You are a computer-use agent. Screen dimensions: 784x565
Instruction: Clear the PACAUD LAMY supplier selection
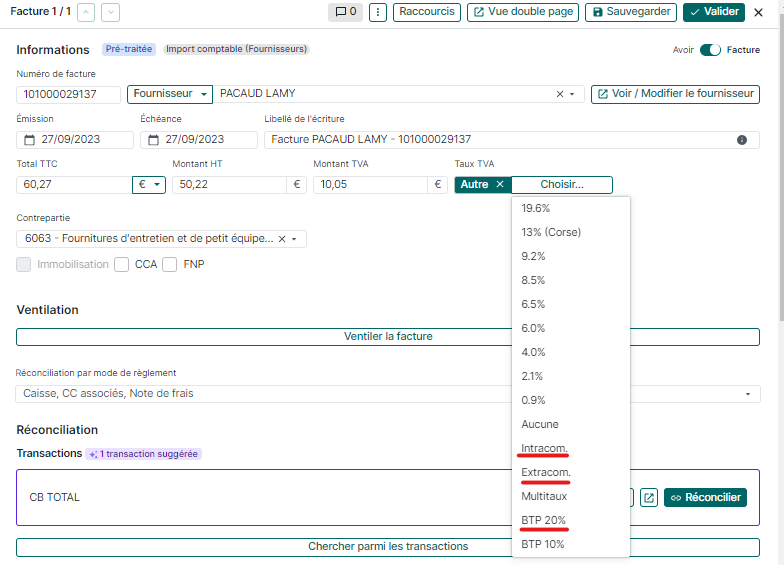(560, 94)
